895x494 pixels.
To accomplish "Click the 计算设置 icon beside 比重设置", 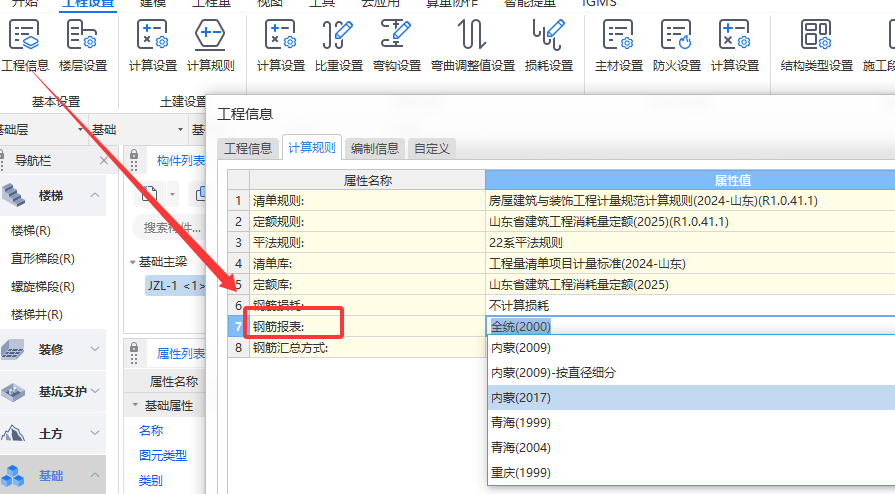I will pyautogui.click(x=280, y=35).
